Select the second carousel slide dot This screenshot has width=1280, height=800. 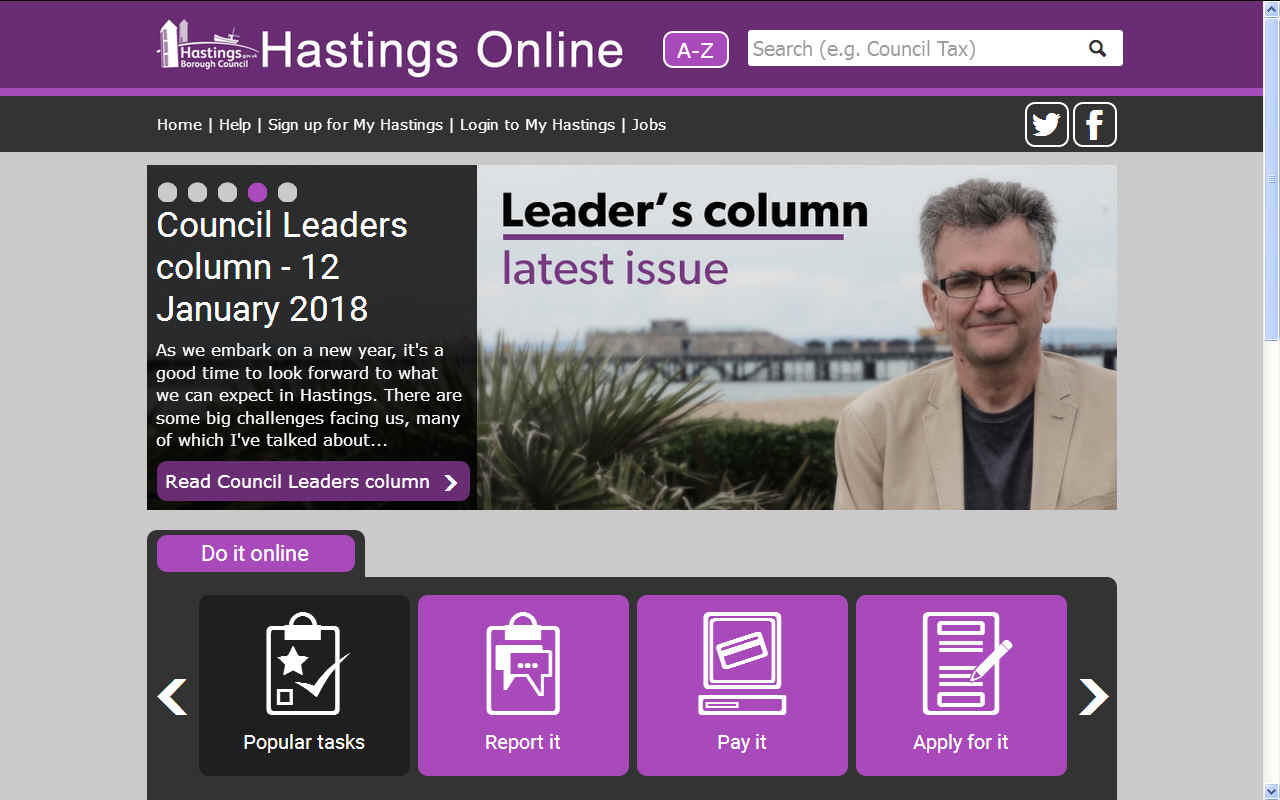click(198, 192)
